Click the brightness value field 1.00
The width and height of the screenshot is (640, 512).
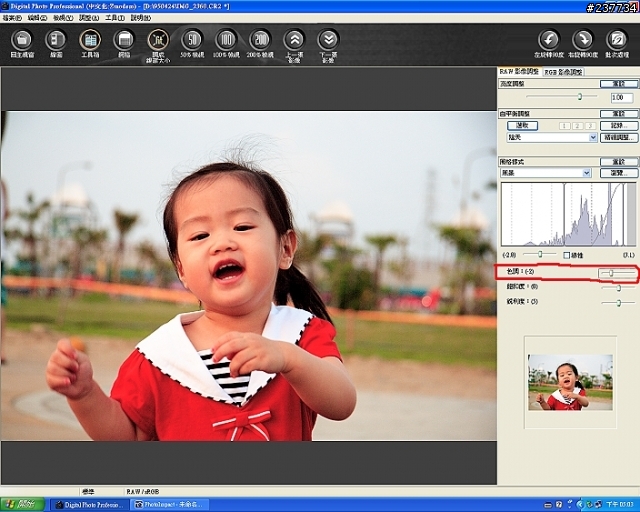[622, 98]
